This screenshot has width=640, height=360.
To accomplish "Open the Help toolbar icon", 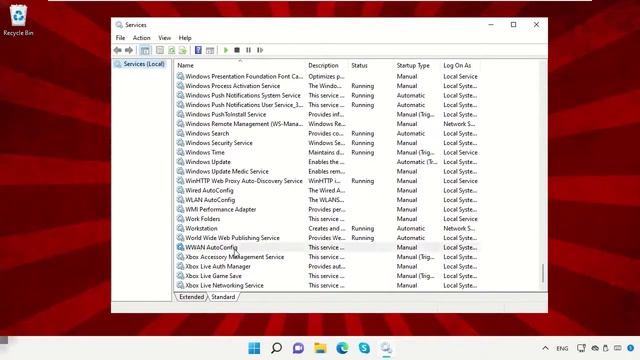I will pos(198,50).
